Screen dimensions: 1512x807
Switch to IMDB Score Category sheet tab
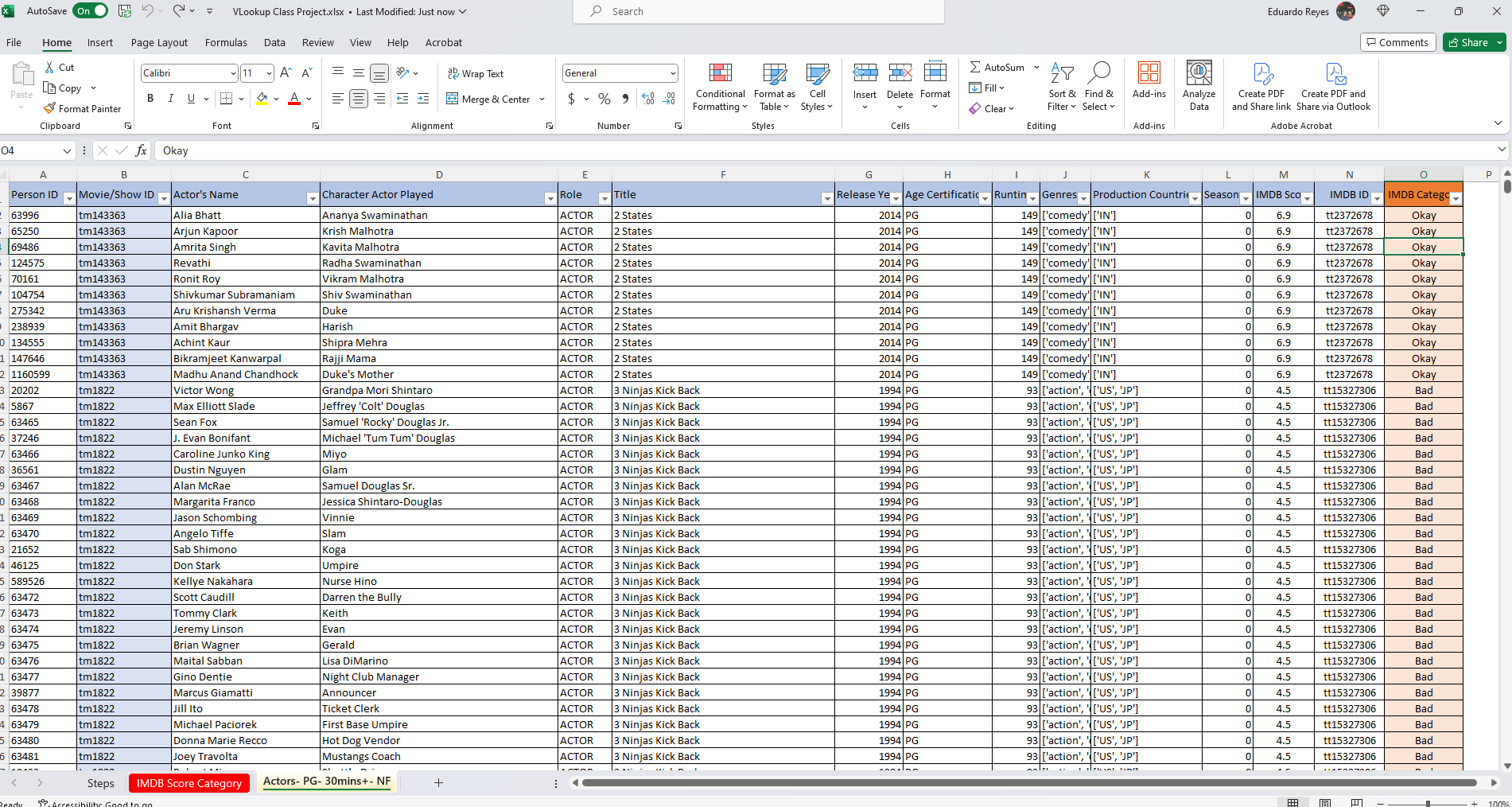click(x=189, y=783)
